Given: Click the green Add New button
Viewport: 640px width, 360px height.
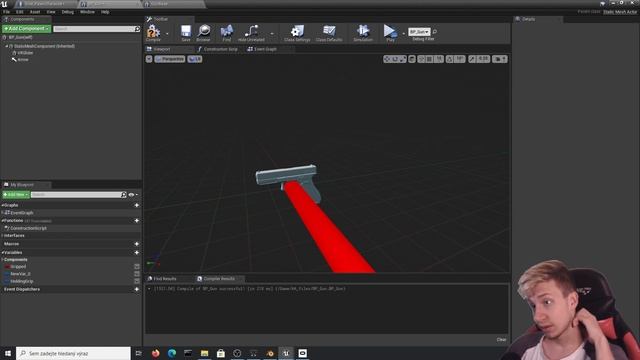Looking at the screenshot, I should (16, 195).
